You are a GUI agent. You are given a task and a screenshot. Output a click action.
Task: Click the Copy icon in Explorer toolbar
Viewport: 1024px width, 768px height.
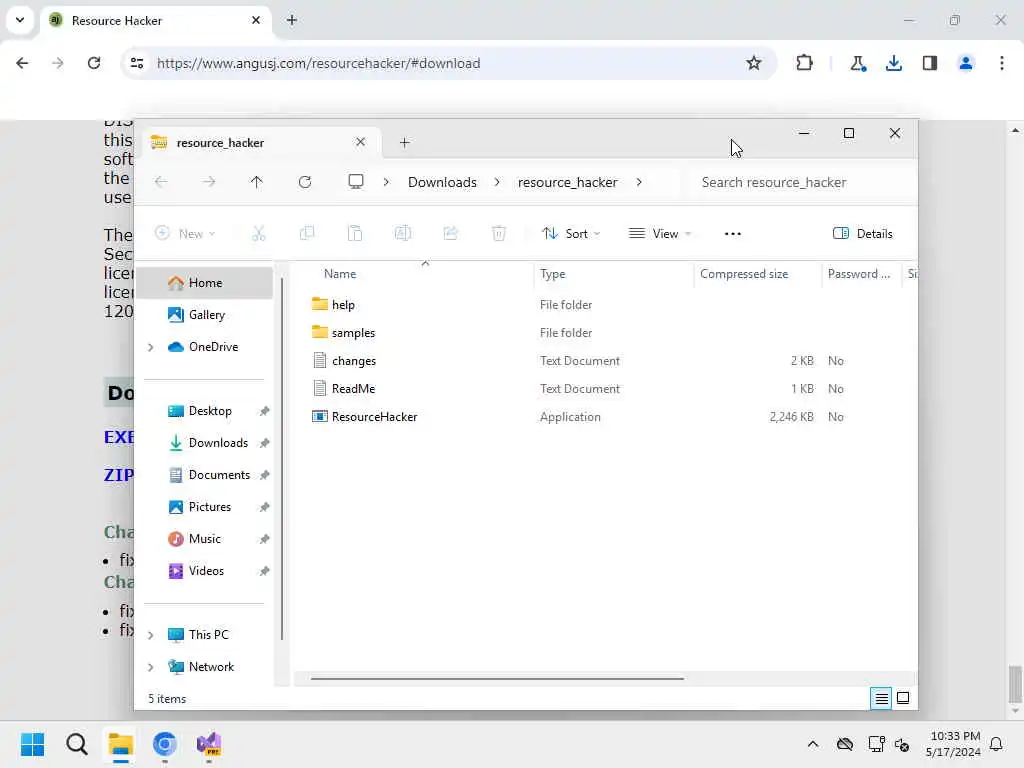pos(307,234)
